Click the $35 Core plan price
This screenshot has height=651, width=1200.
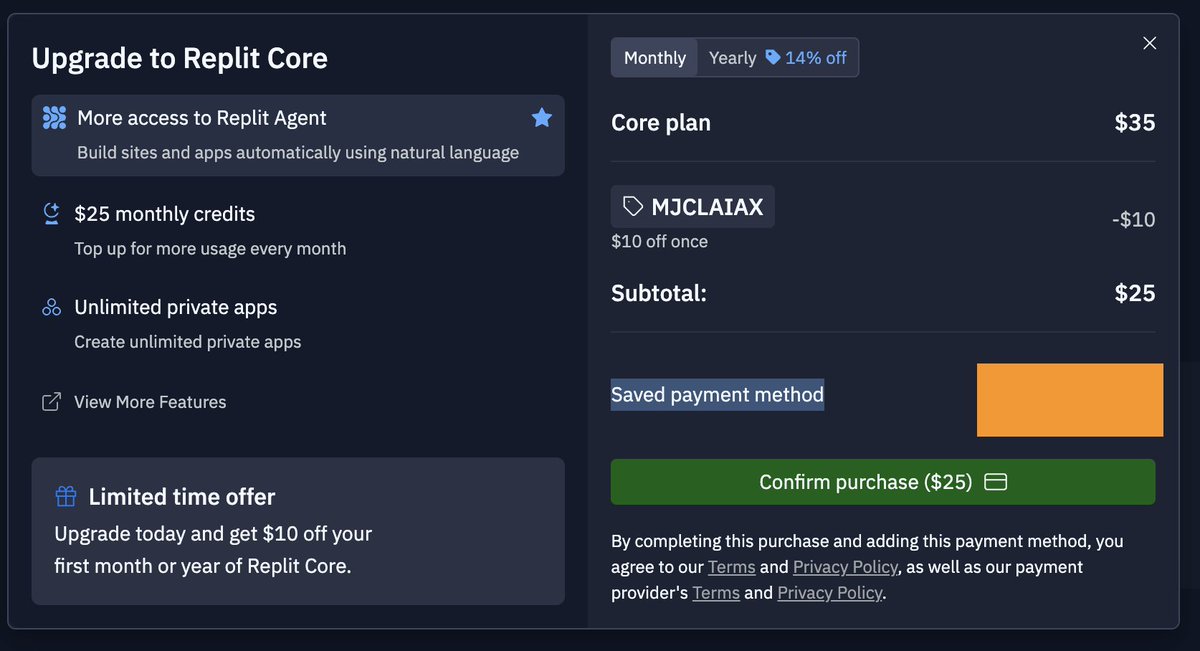click(x=1135, y=123)
